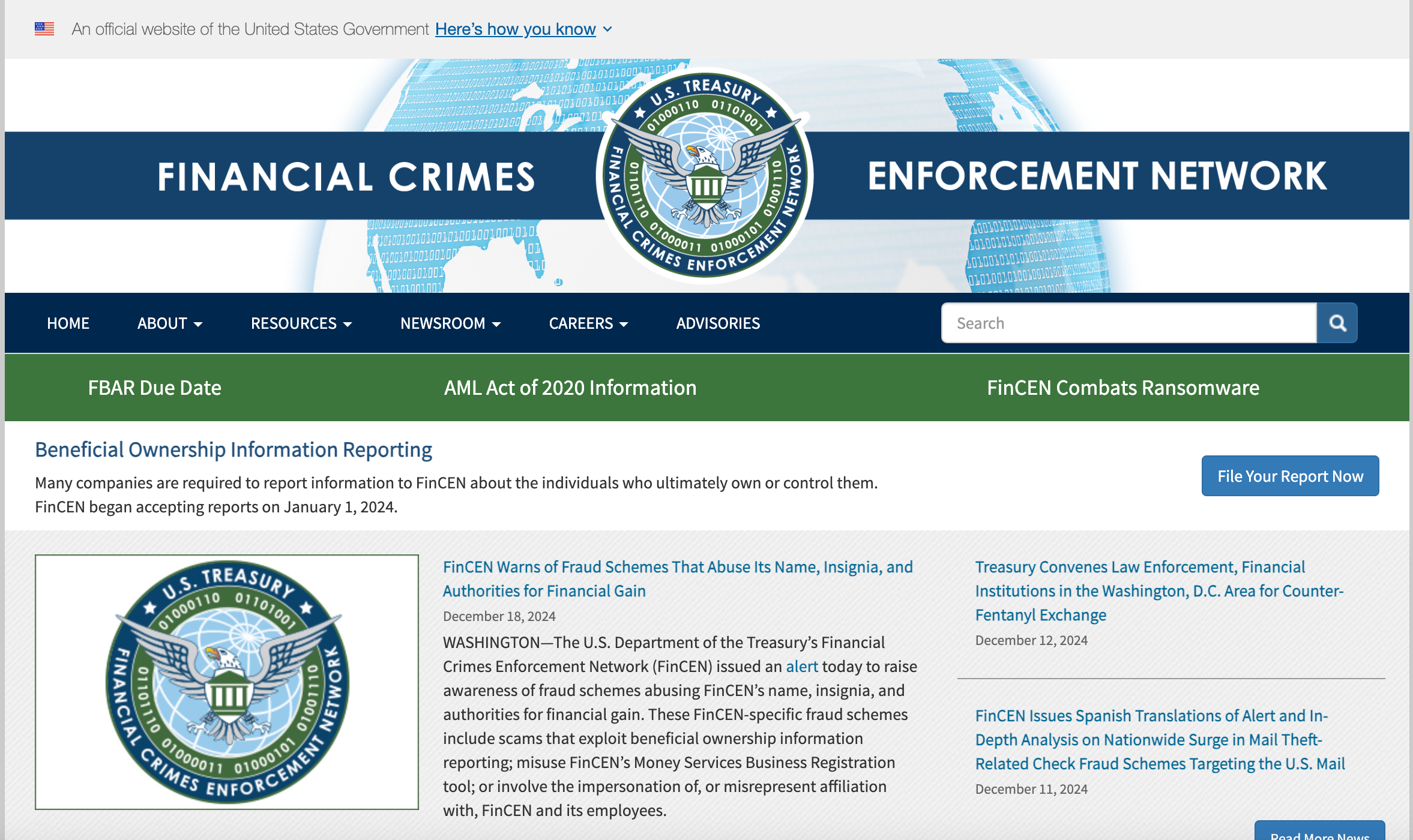
Task: Click the US flag icon
Action: pyautogui.click(x=44, y=29)
